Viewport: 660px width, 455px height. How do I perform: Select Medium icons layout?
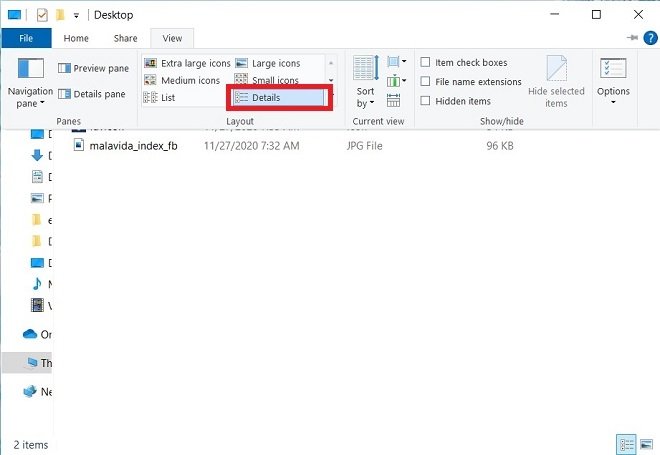tap(182, 80)
